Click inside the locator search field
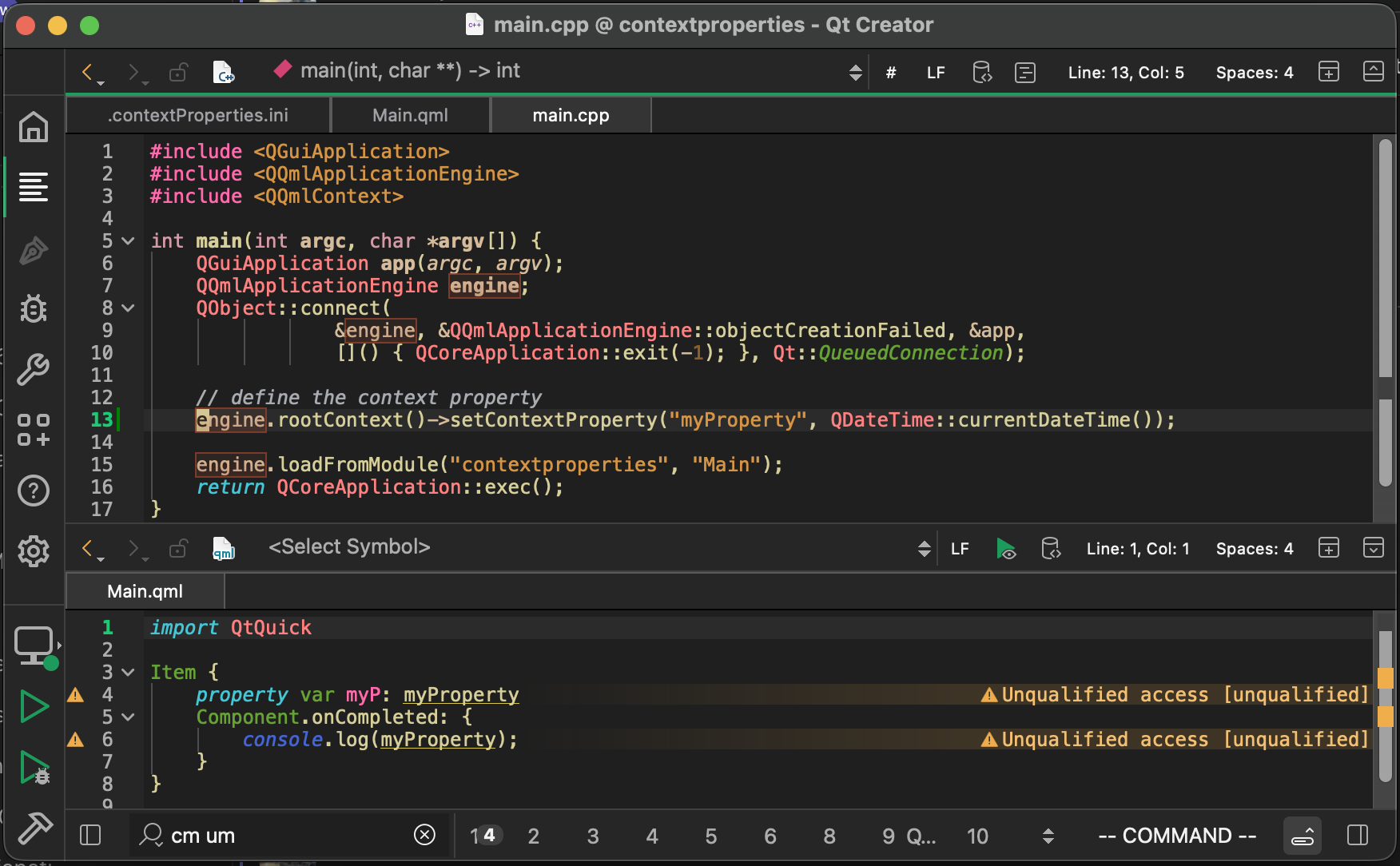Screen dimensions: 1400x866 click(x=280, y=835)
